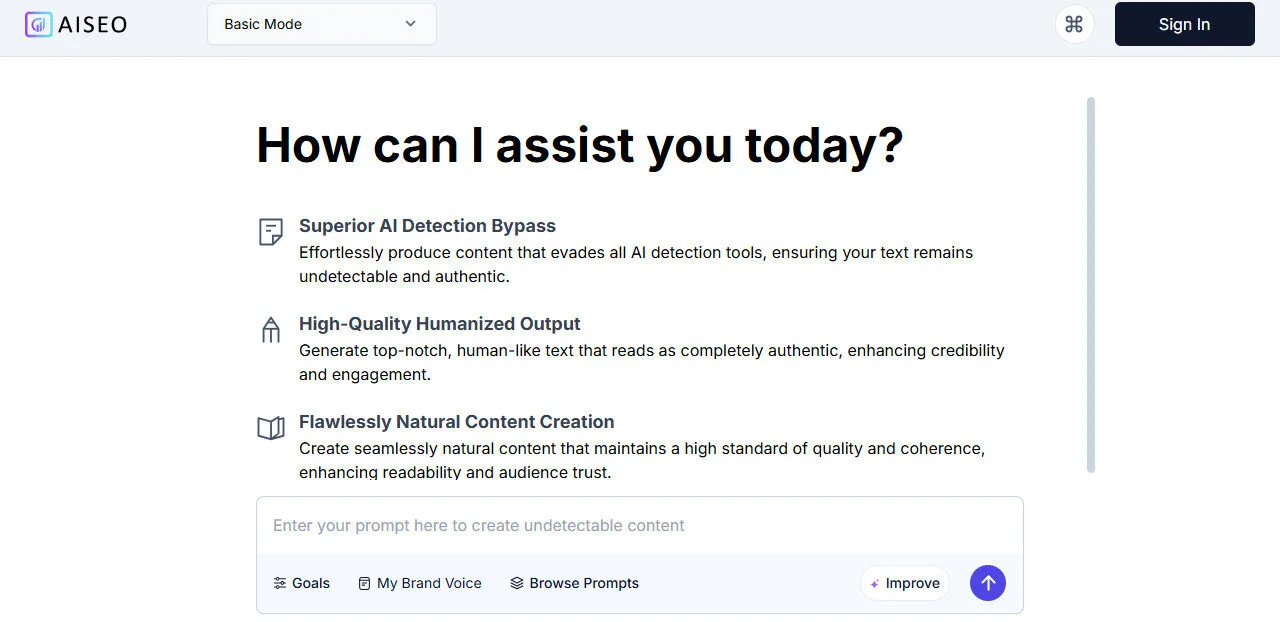Click the sliders icon next to Goals
Screen dimensions: 1280x622
click(x=279, y=583)
